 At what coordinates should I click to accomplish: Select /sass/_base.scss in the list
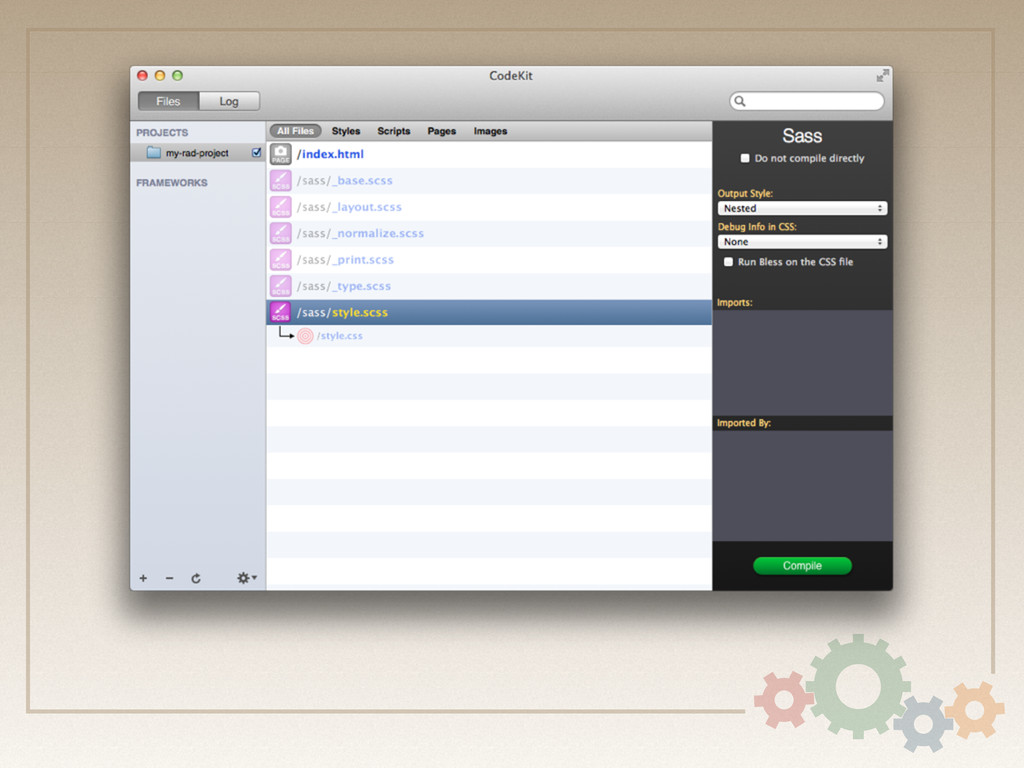click(489, 181)
